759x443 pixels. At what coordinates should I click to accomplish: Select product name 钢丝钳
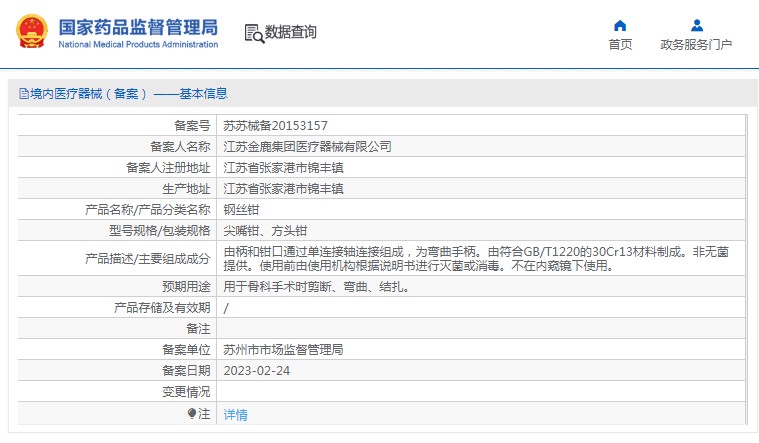coord(241,210)
